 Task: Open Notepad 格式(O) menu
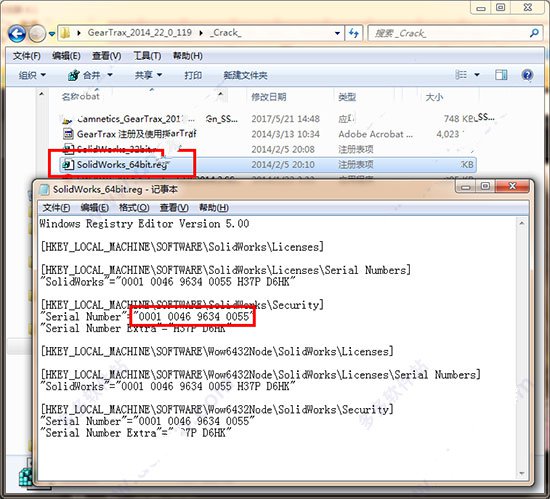pos(134,208)
